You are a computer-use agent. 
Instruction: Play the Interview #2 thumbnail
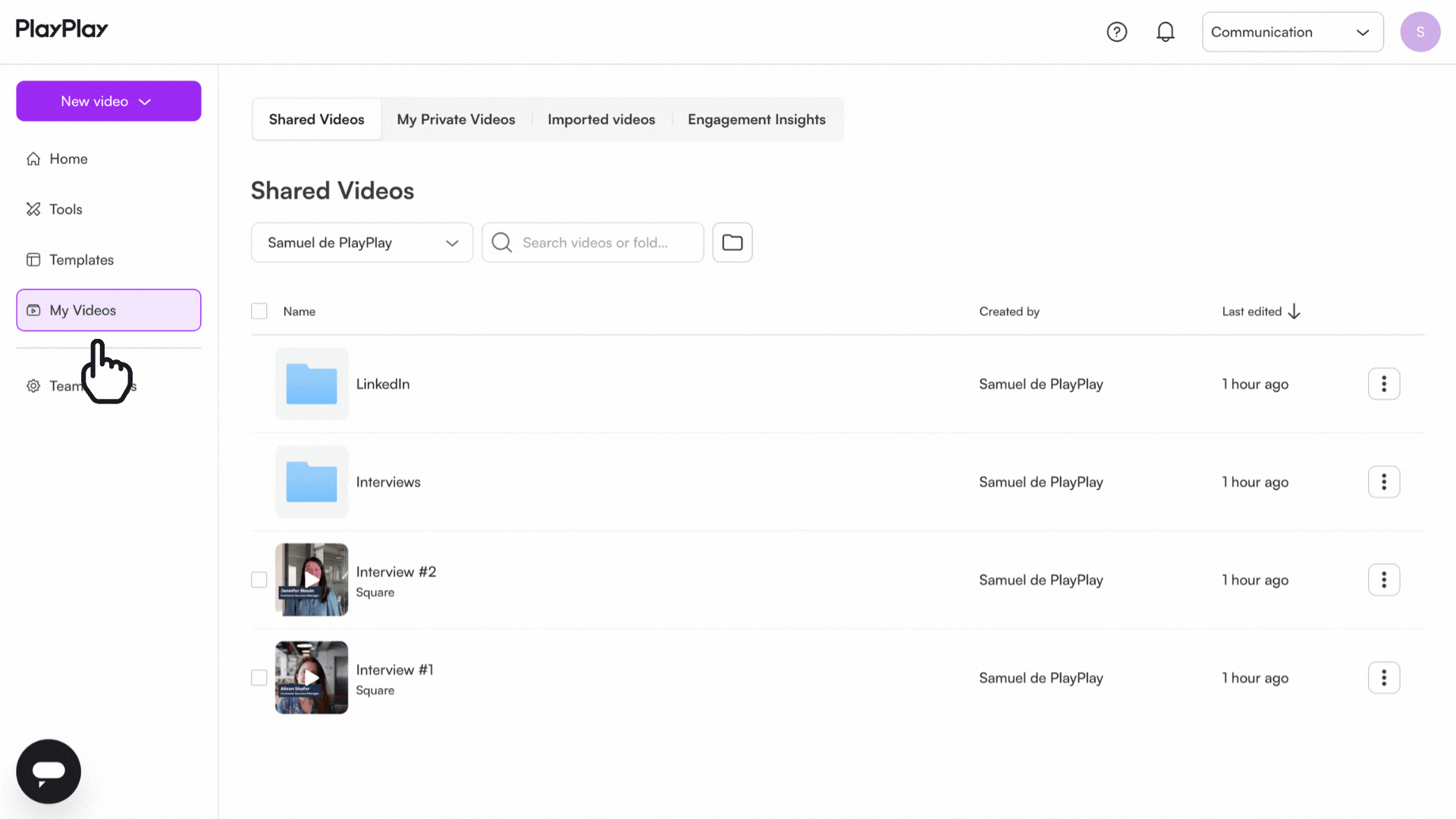tap(312, 579)
